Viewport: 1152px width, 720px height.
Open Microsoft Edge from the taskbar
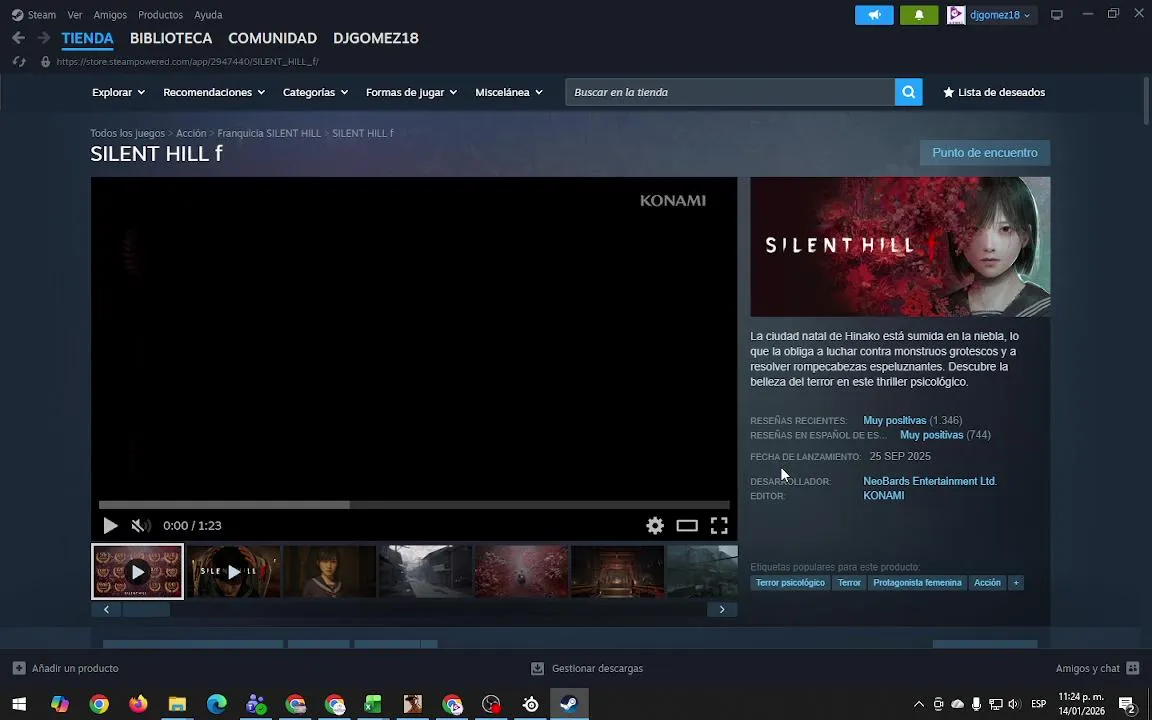[x=217, y=705]
